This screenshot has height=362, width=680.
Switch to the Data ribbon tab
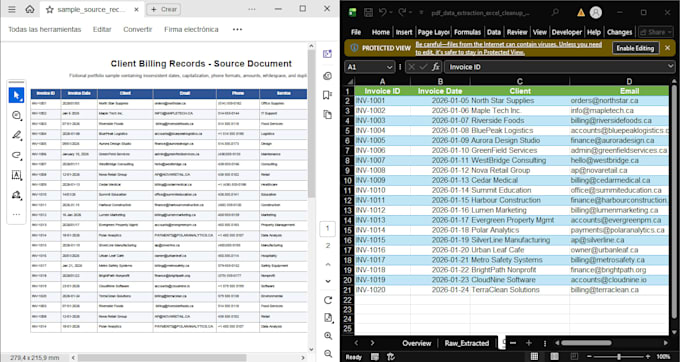(x=494, y=32)
